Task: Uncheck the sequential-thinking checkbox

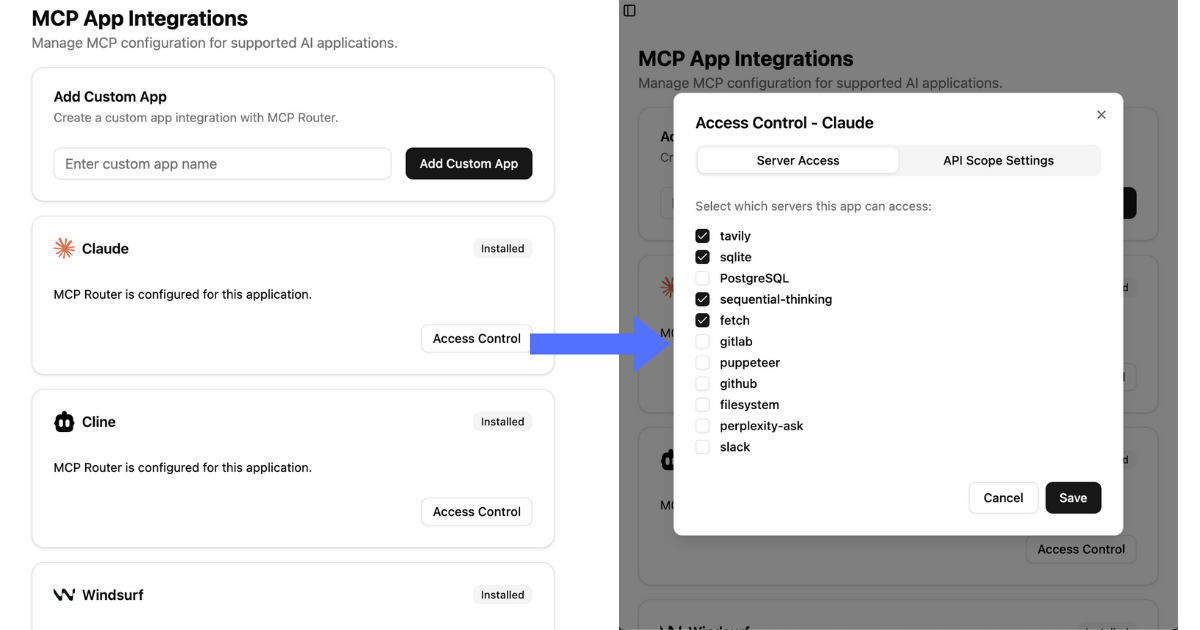Action: [x=702, y=299]
